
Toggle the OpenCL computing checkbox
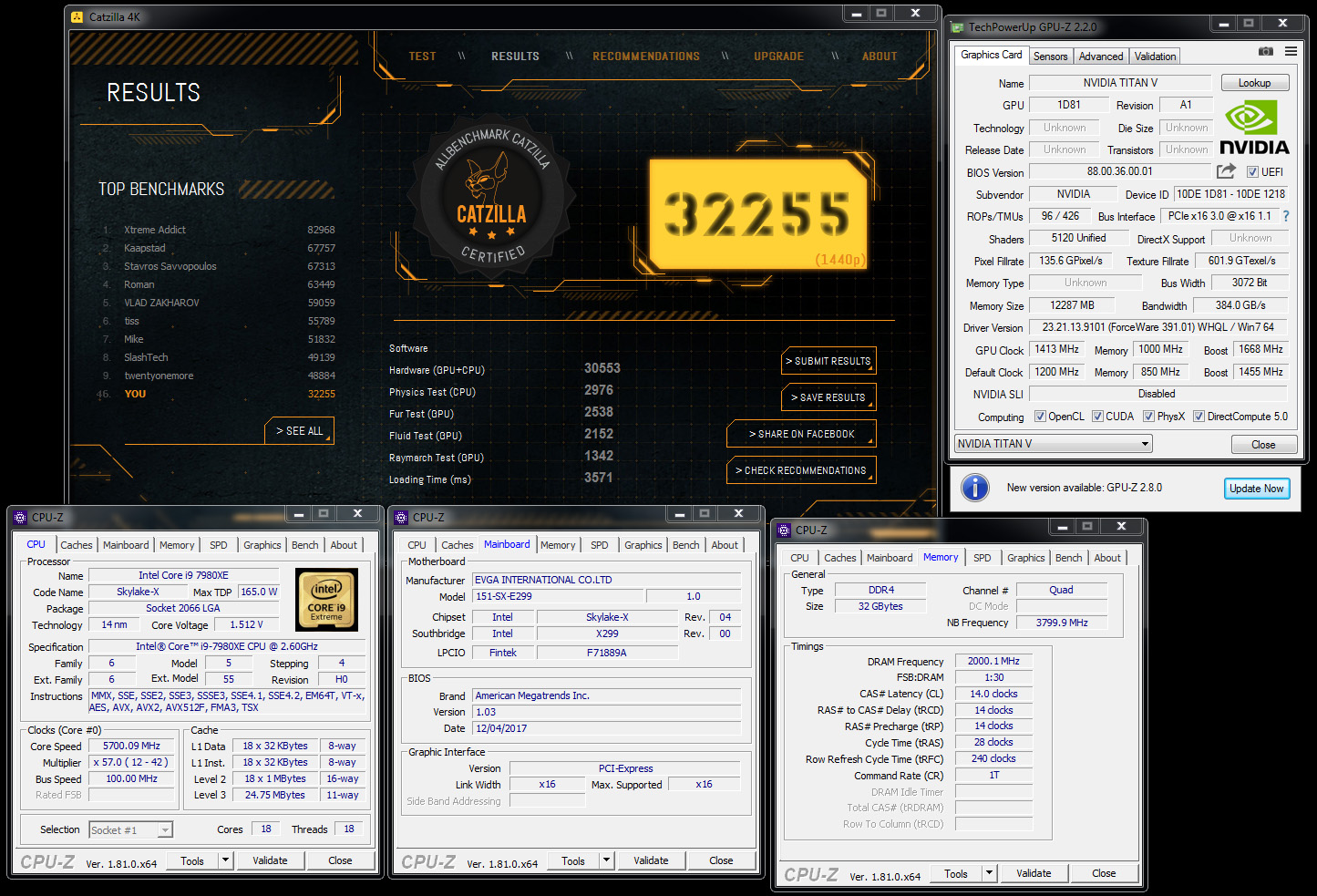point(1040,417)
